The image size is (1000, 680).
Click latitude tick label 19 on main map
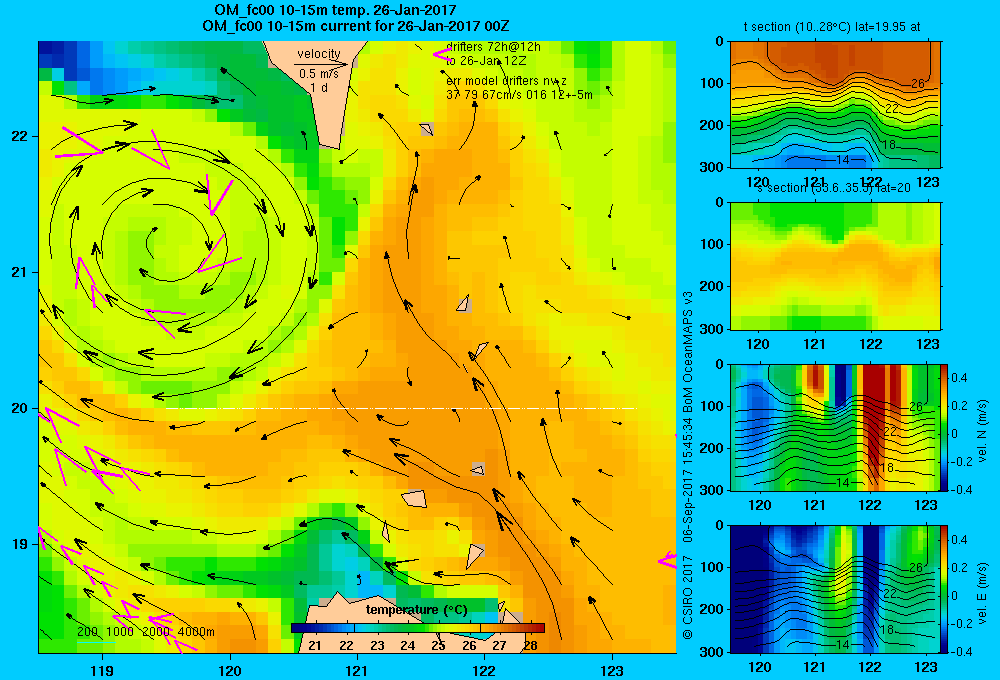(20, 544)
